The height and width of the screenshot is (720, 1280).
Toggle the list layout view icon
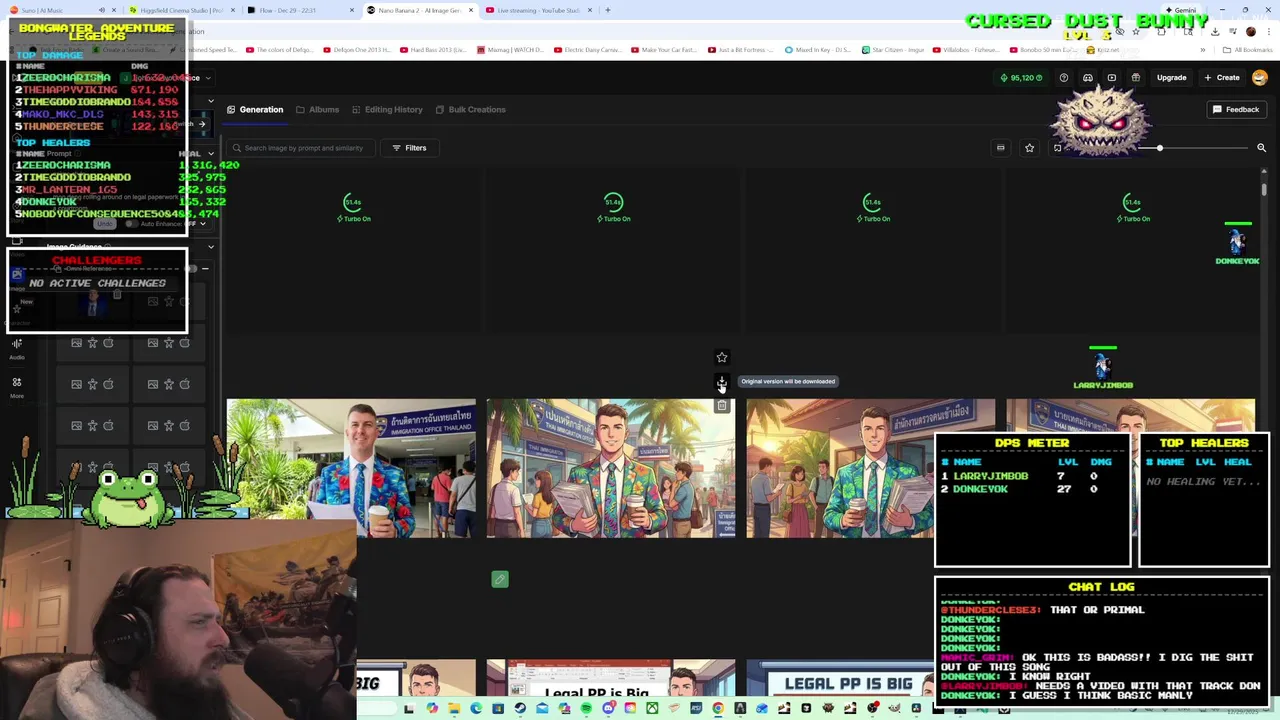tap(1000, 148)
